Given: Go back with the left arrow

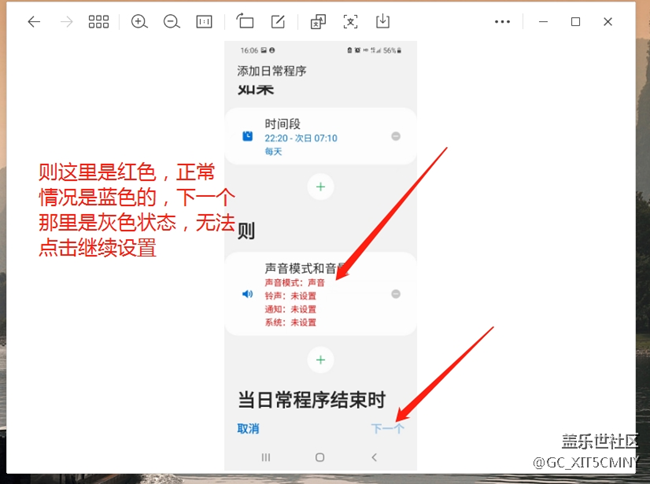Looking at the screenshot, I should [34, 22].
